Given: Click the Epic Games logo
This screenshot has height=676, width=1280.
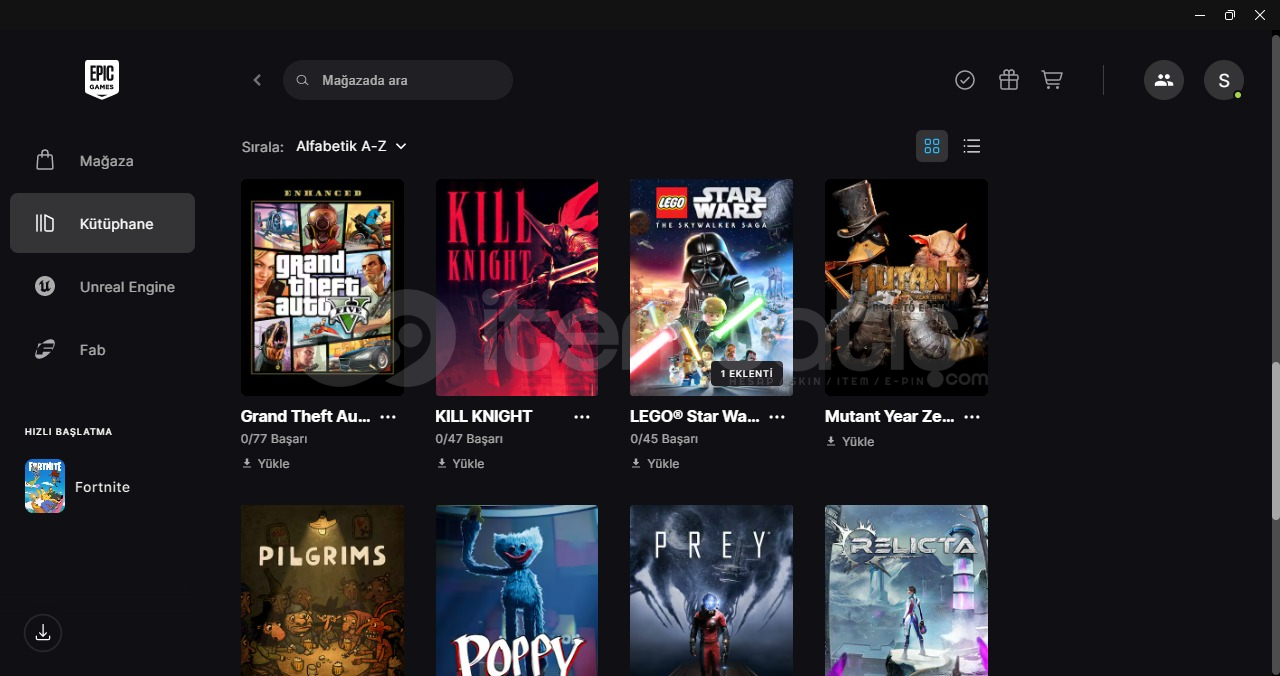Looking at the screenshot, I should (x=102, y=79).
